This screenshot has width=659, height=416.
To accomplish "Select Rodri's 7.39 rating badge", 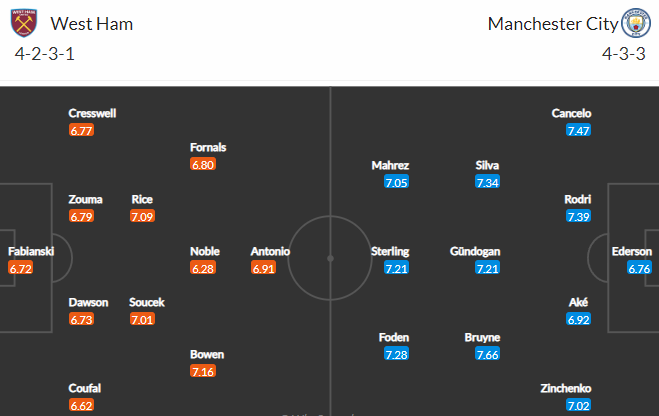I will [x=578, y=216].
